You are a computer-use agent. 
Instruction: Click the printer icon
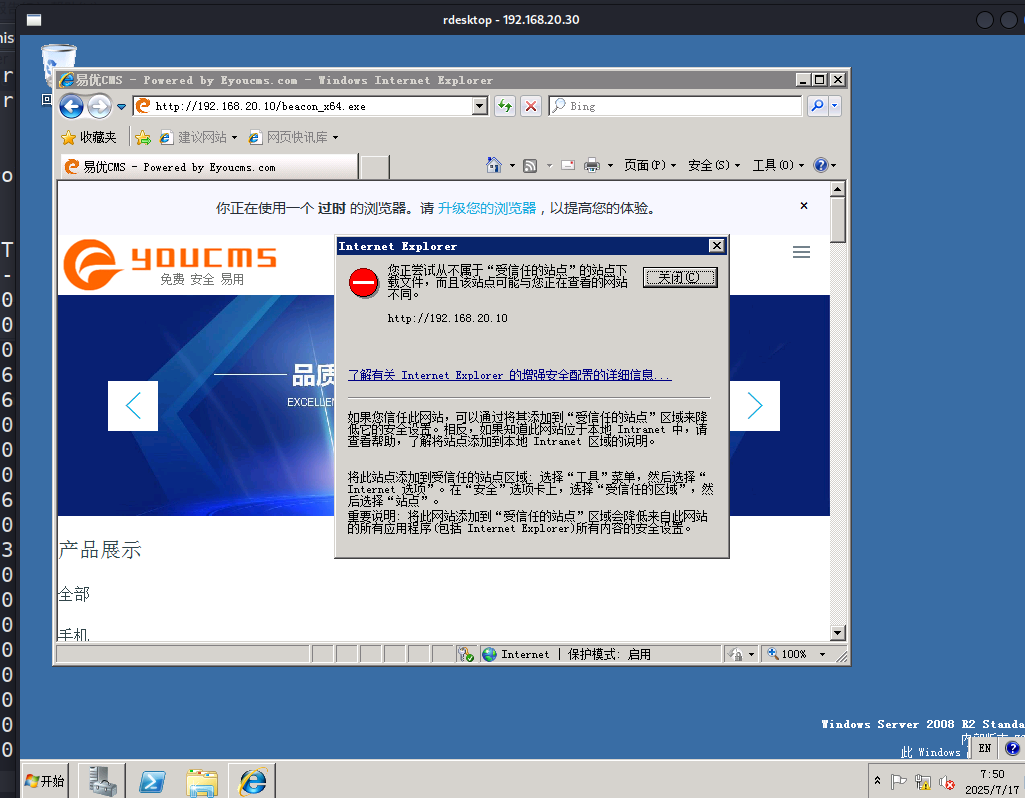pos(592,165)
